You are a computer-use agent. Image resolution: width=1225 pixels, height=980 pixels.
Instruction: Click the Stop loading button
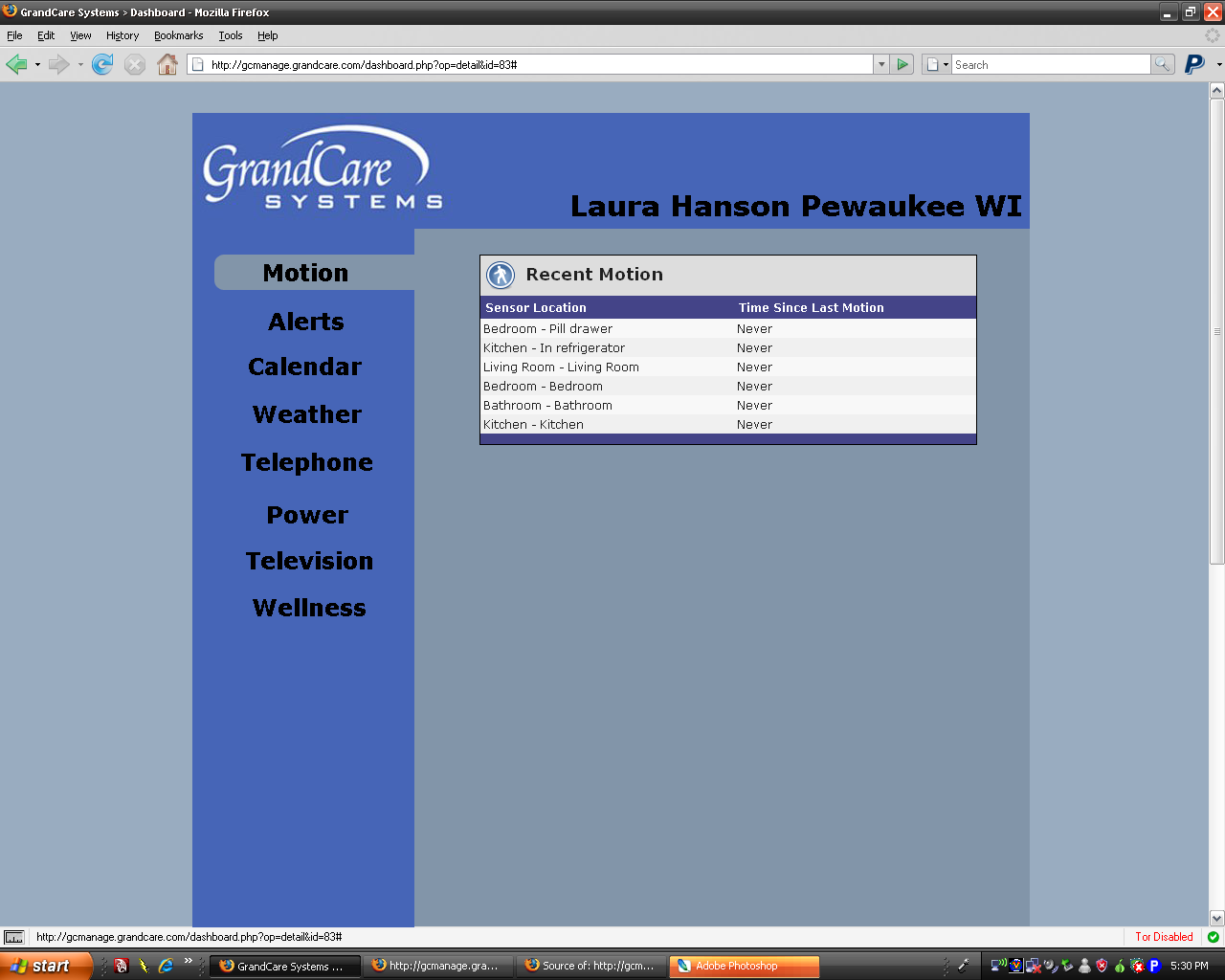pos(135,64)
